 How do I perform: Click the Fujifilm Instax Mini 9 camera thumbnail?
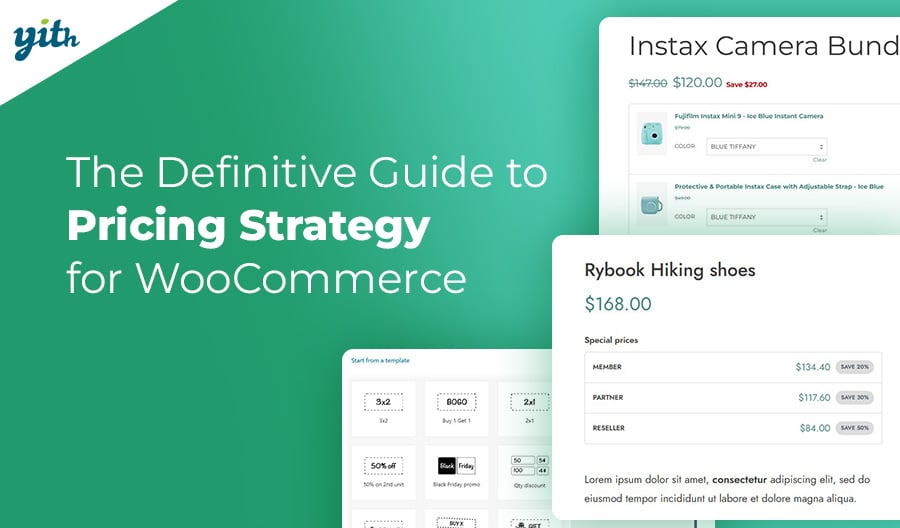click(x=652, y=134)
